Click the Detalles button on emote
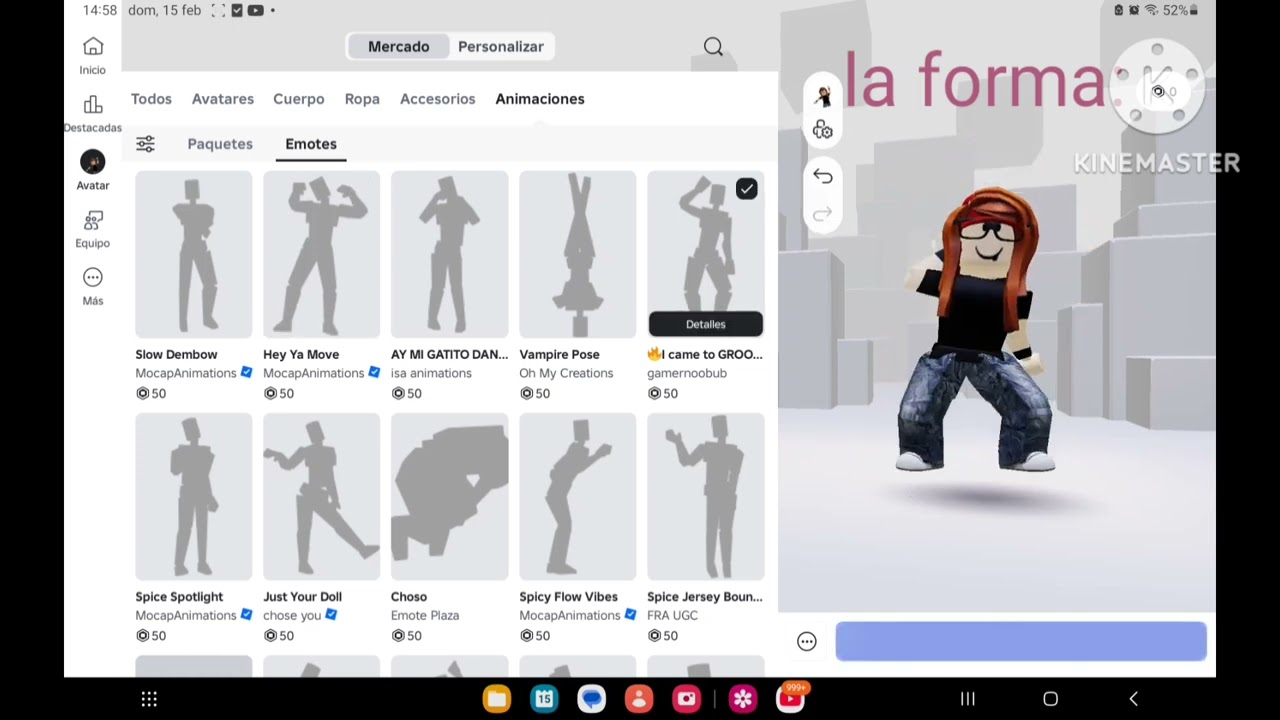The height and width of the screenshot is (720, 1280). click(706, 324)
